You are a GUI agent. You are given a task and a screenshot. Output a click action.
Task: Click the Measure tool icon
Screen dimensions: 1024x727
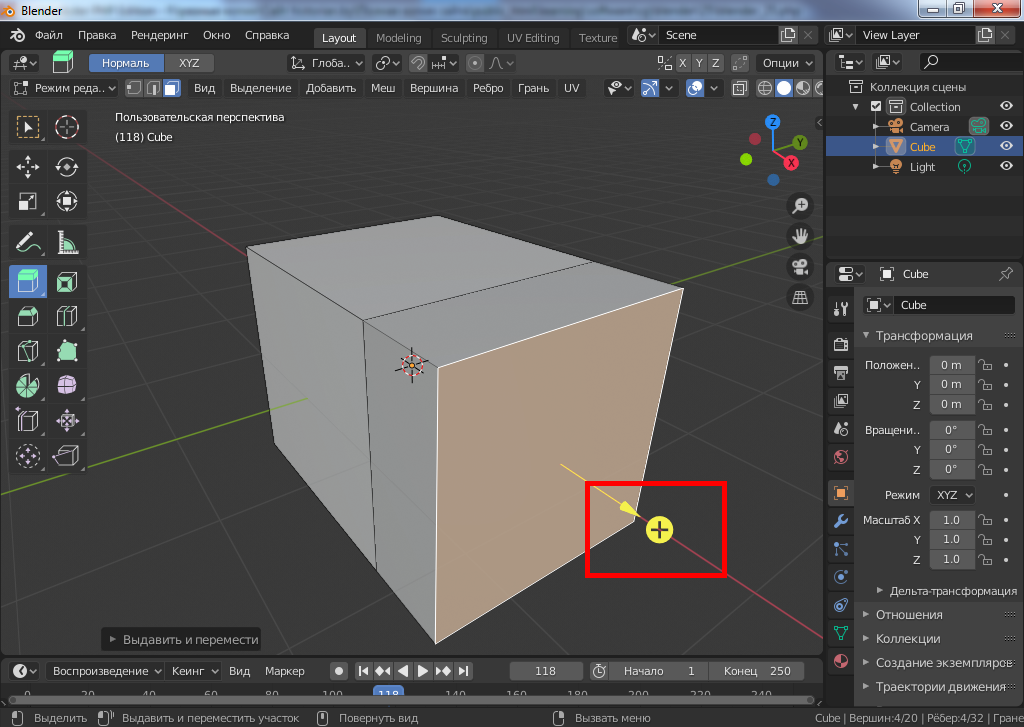click(x=67, y=241)
